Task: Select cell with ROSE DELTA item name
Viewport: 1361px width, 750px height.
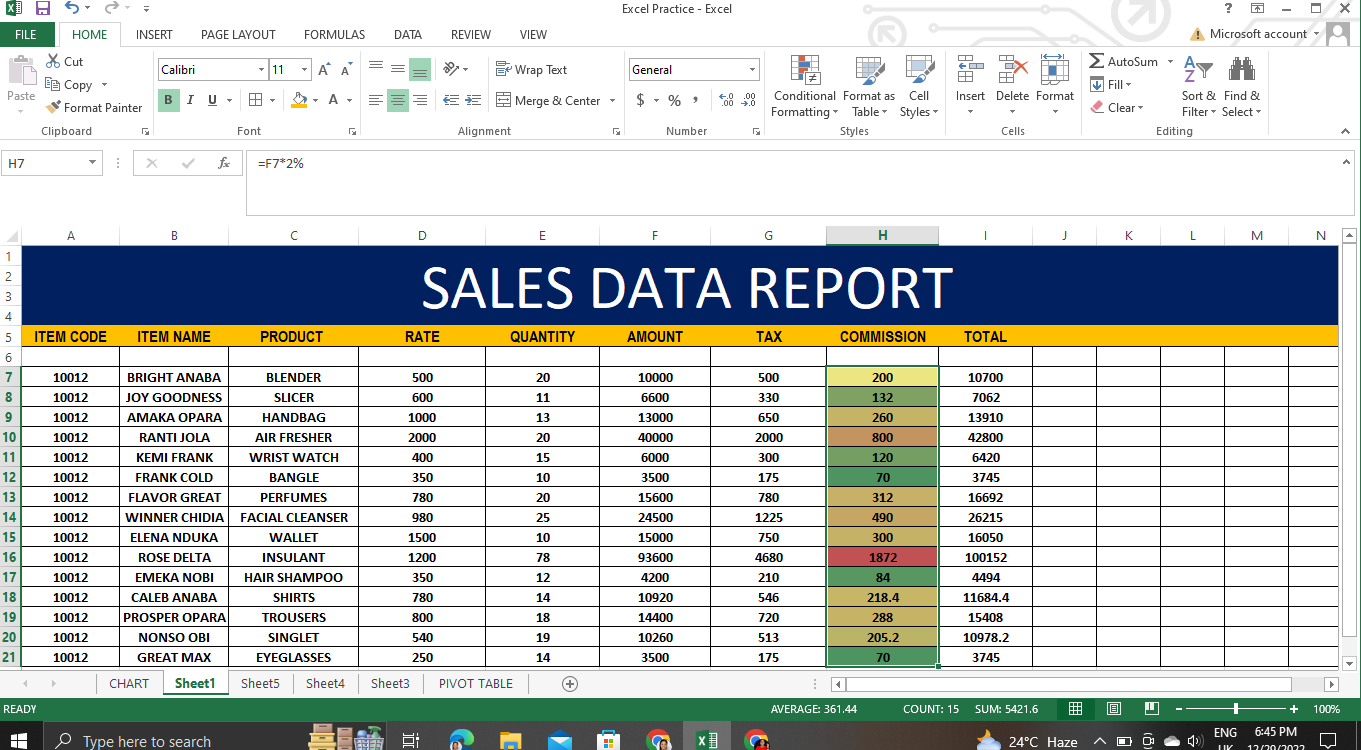Action: point(174,557)
